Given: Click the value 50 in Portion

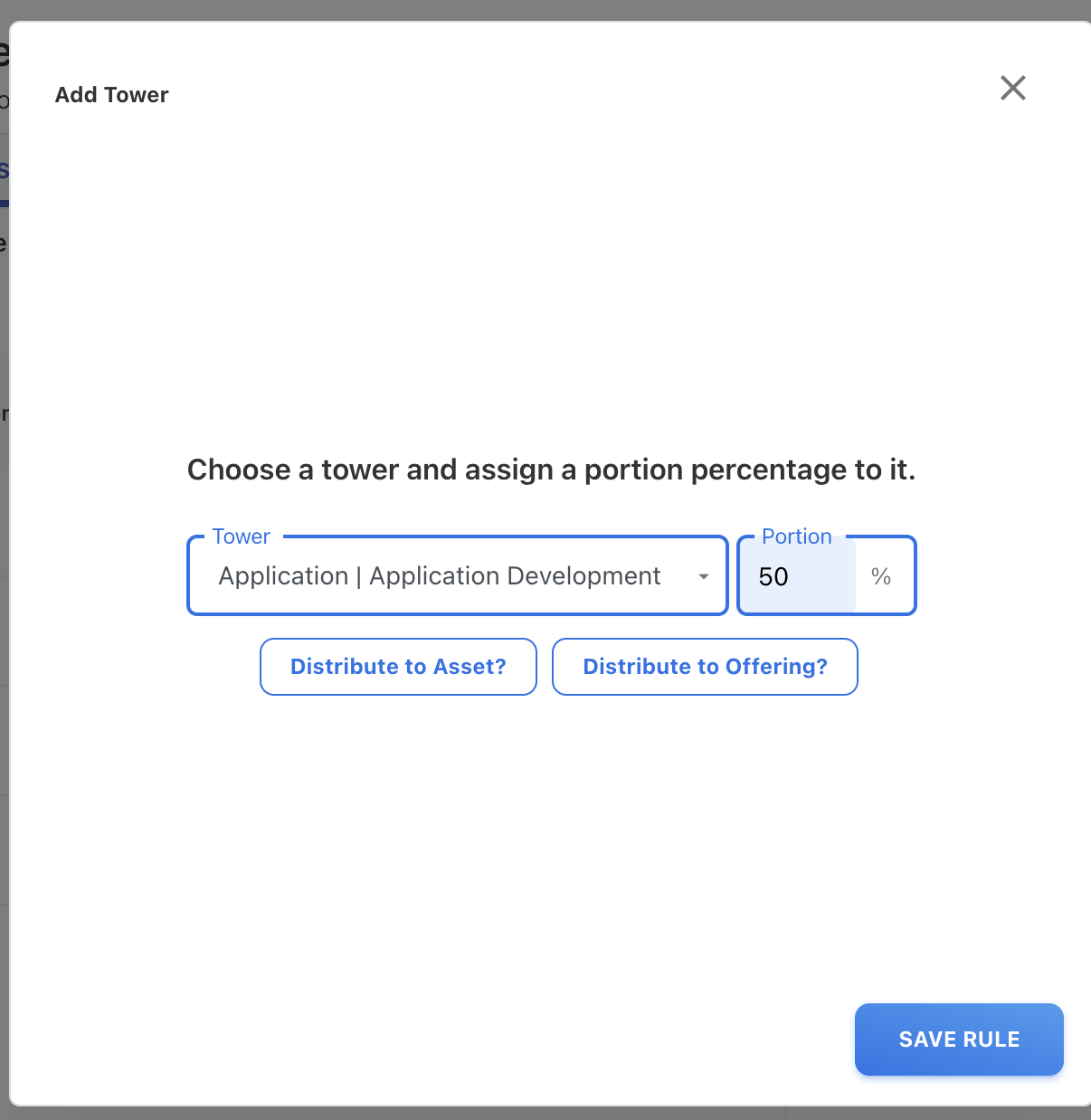Looking at the screenshot, I should [773, 577].
